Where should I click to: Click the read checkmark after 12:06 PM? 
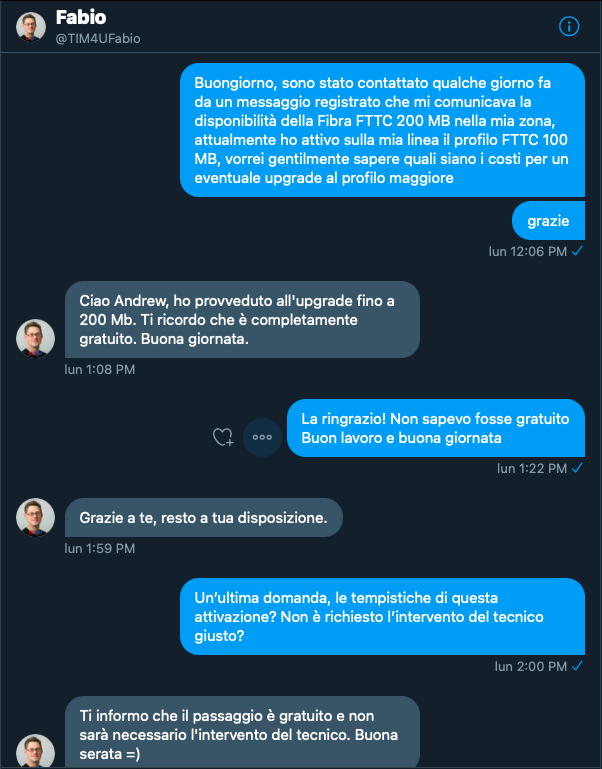(x=577, y=251)
